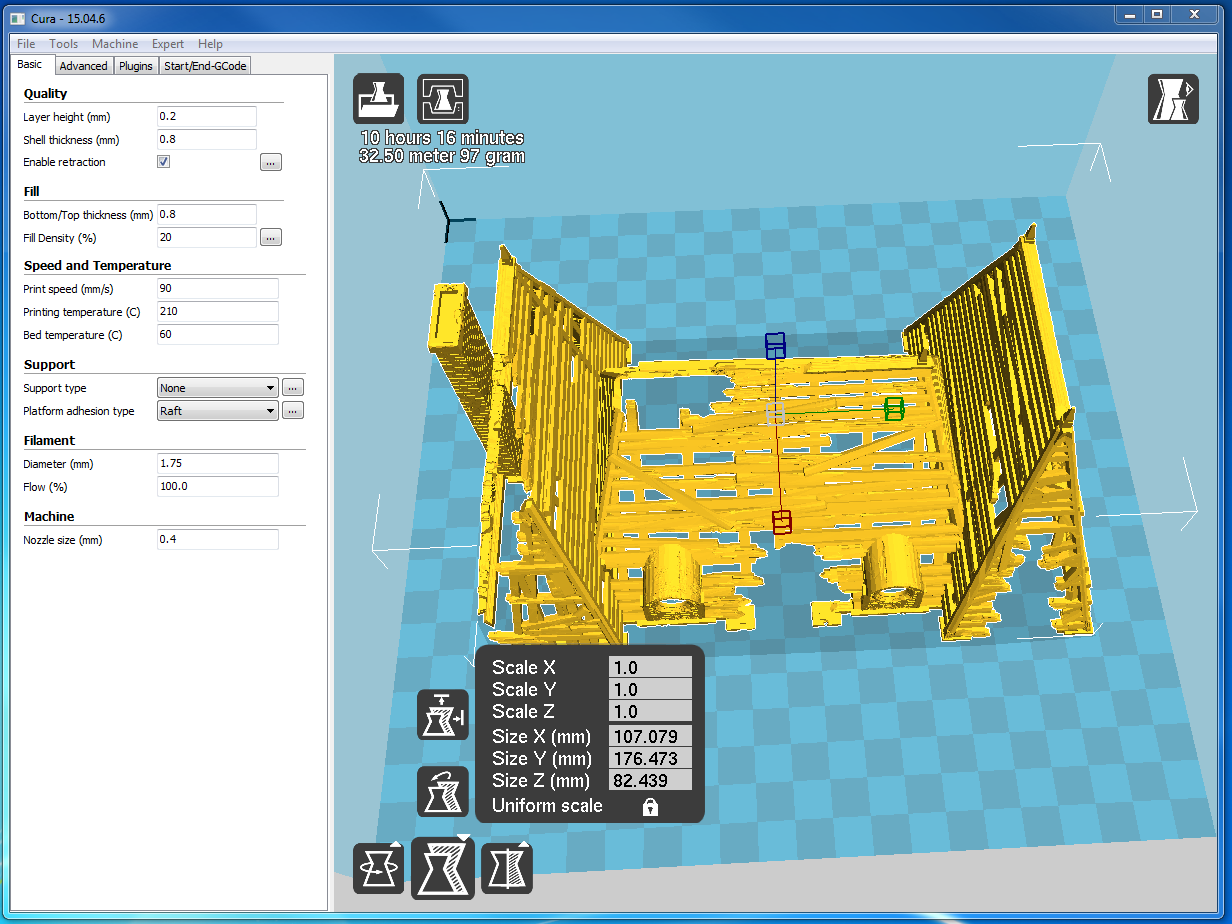Click the Load model icon
The height and width of the screenshot is (924, 1232).
pyautogui.click(x=378, y=99)
